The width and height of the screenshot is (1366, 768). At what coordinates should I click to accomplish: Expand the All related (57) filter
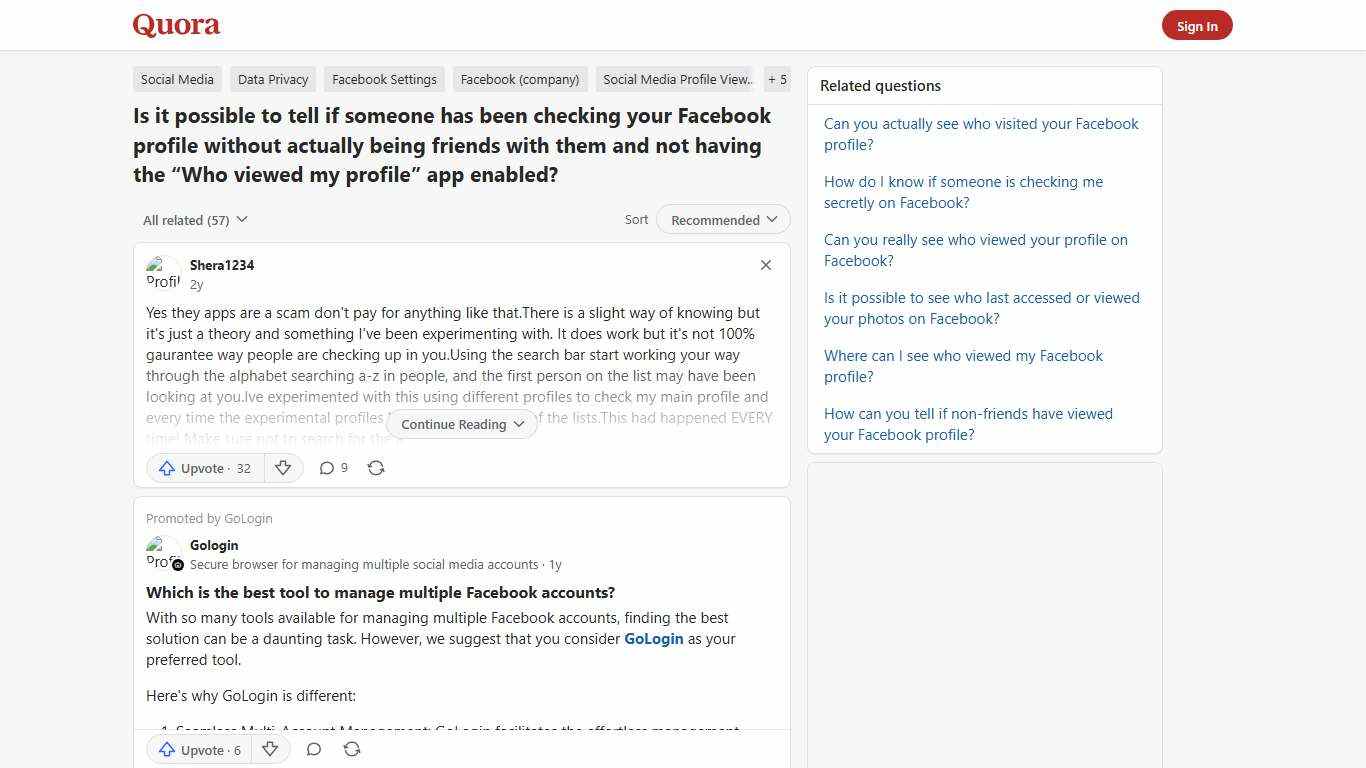195,219
